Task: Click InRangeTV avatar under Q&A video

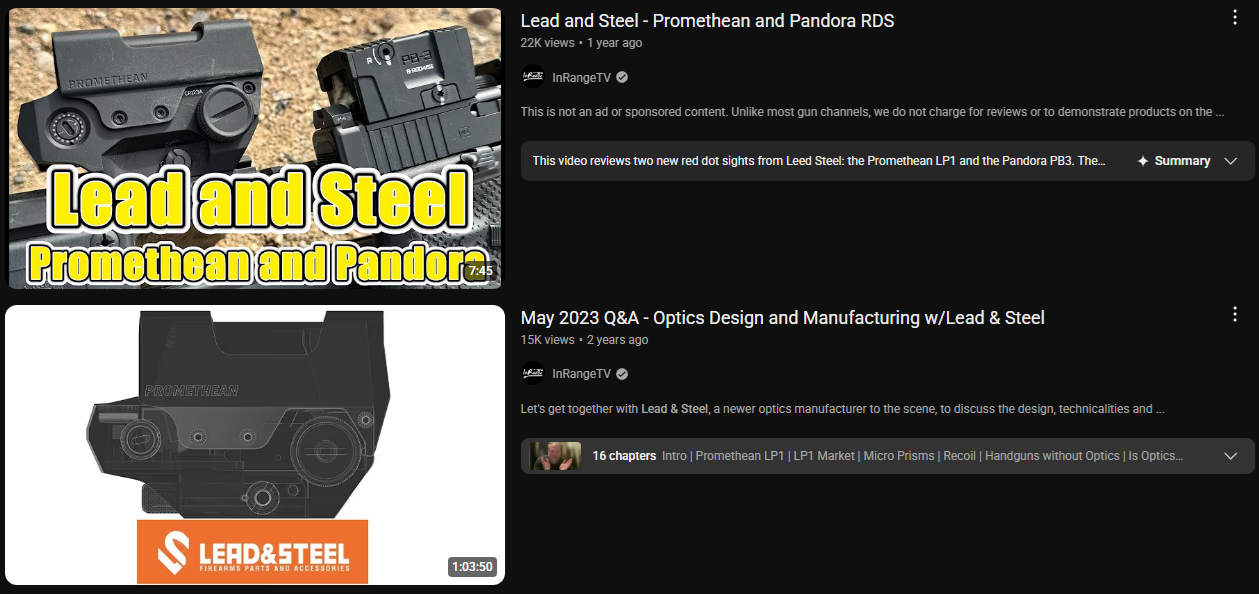Action: [533, 374]
